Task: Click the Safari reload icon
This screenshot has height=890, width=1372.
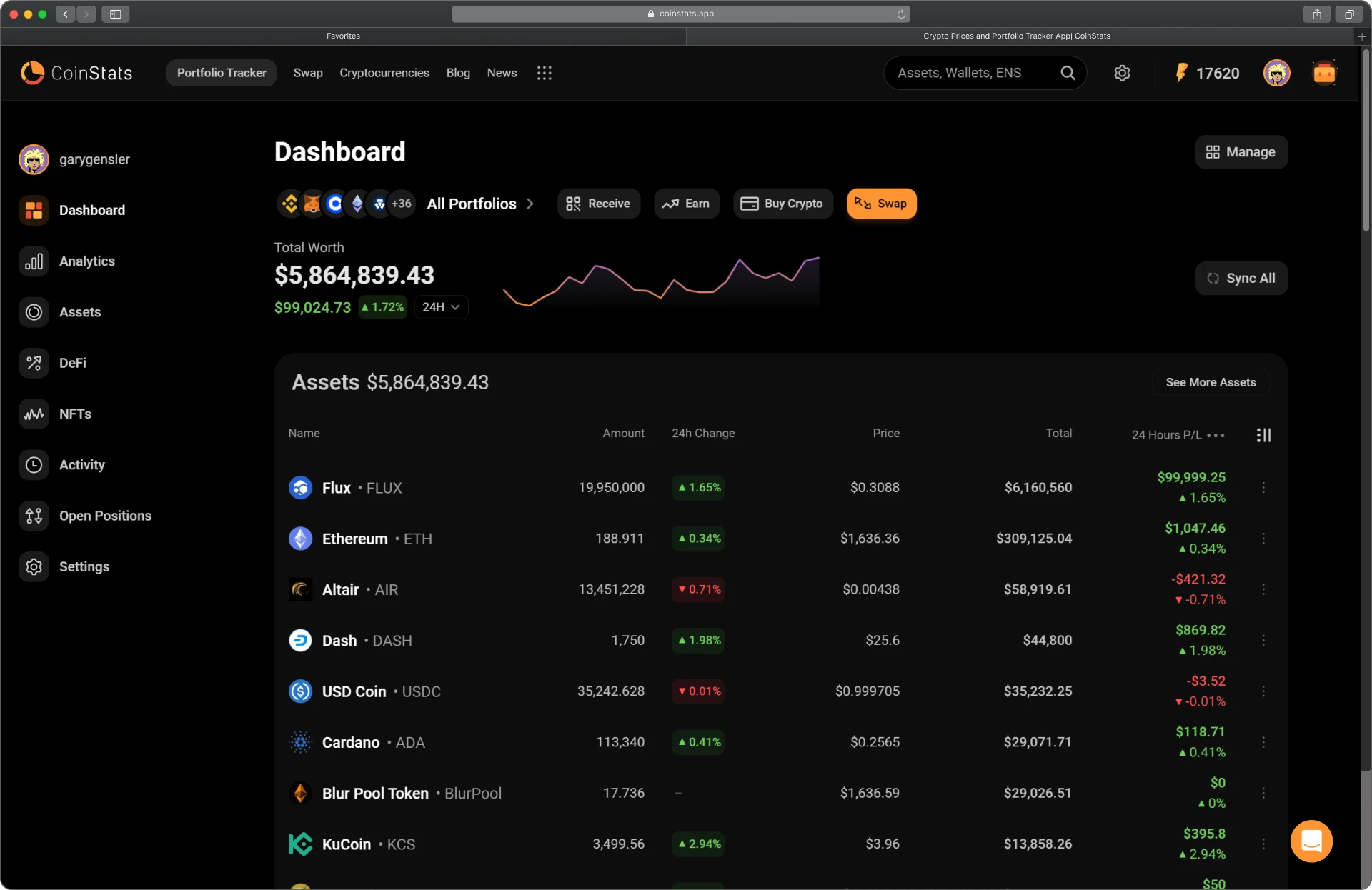Action: (x=901, y=14)
